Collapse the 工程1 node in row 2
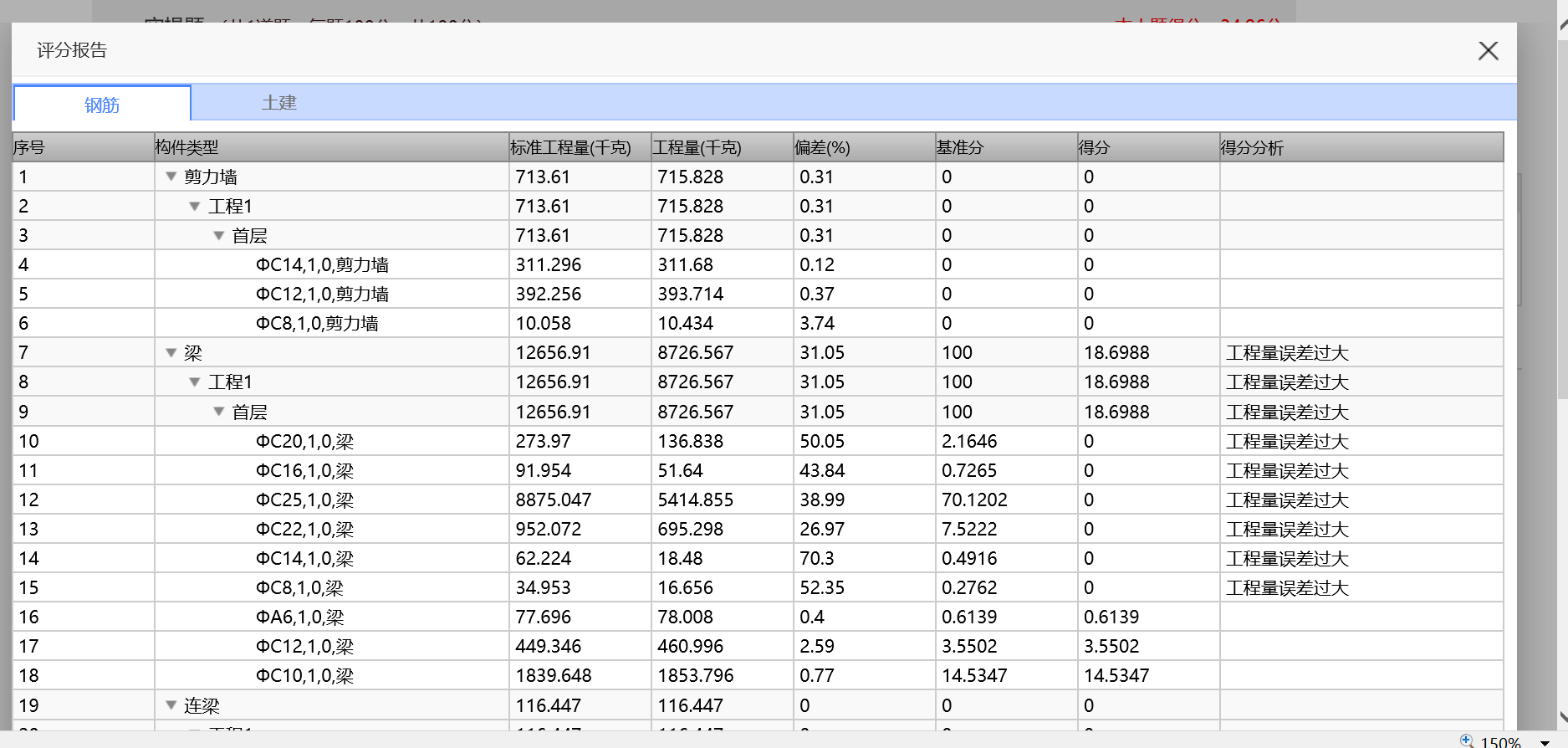Screen dimensions: 1568x748 [x=194, y=206]
